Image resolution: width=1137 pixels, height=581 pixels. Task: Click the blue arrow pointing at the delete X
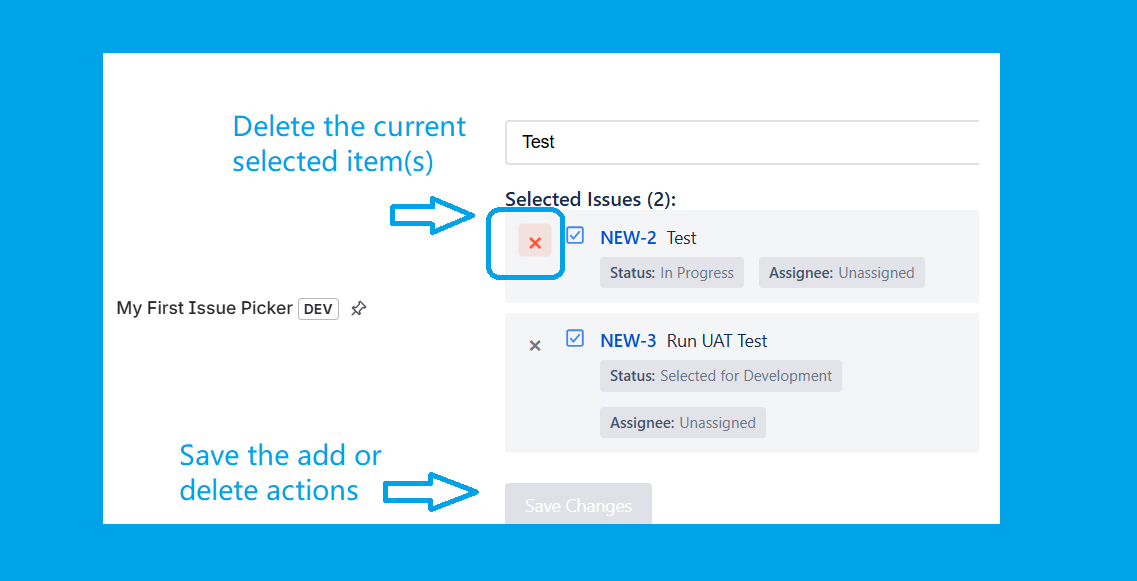(432, 214)
